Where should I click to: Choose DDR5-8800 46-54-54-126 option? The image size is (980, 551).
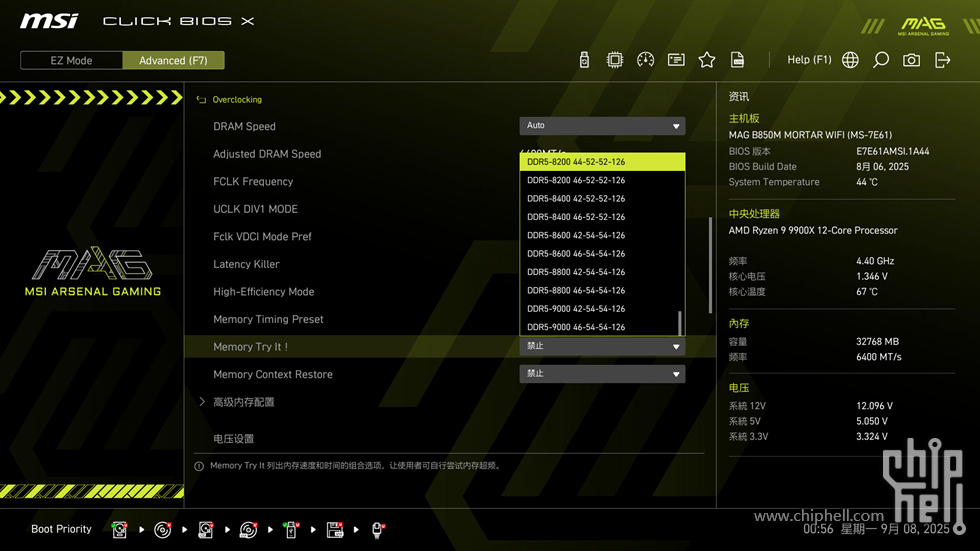602,290
